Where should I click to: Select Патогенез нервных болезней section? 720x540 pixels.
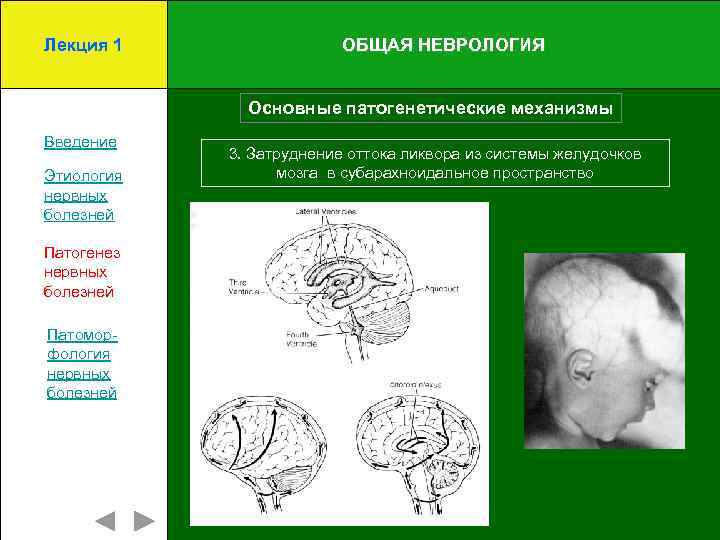click(x=82, y=272)
